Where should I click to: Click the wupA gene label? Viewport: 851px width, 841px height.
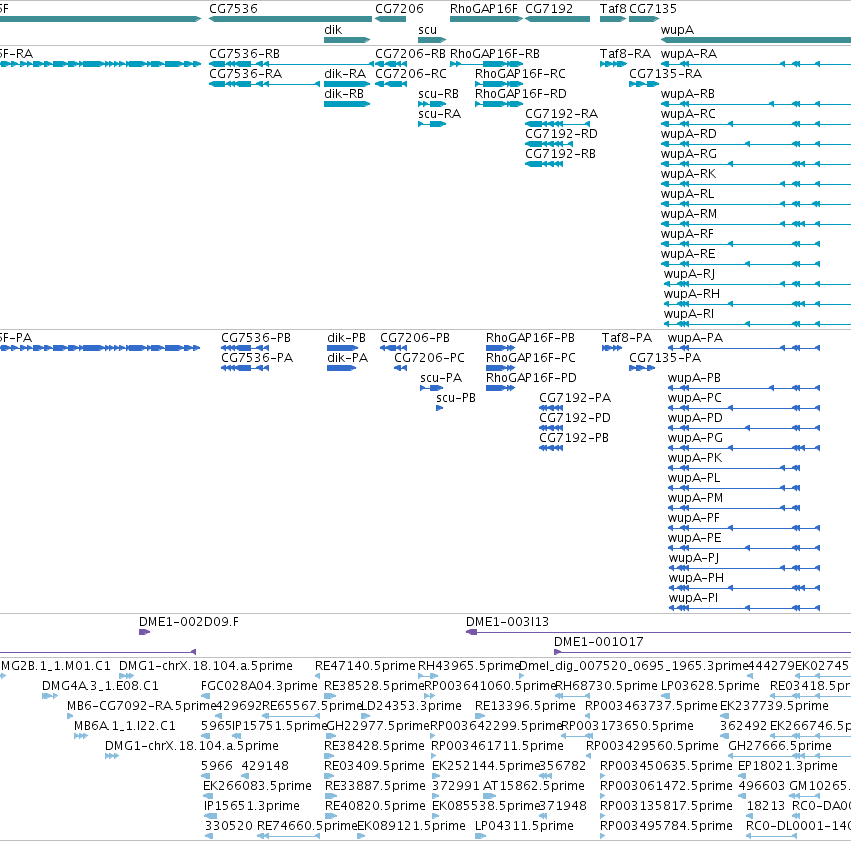click(677, 30)
